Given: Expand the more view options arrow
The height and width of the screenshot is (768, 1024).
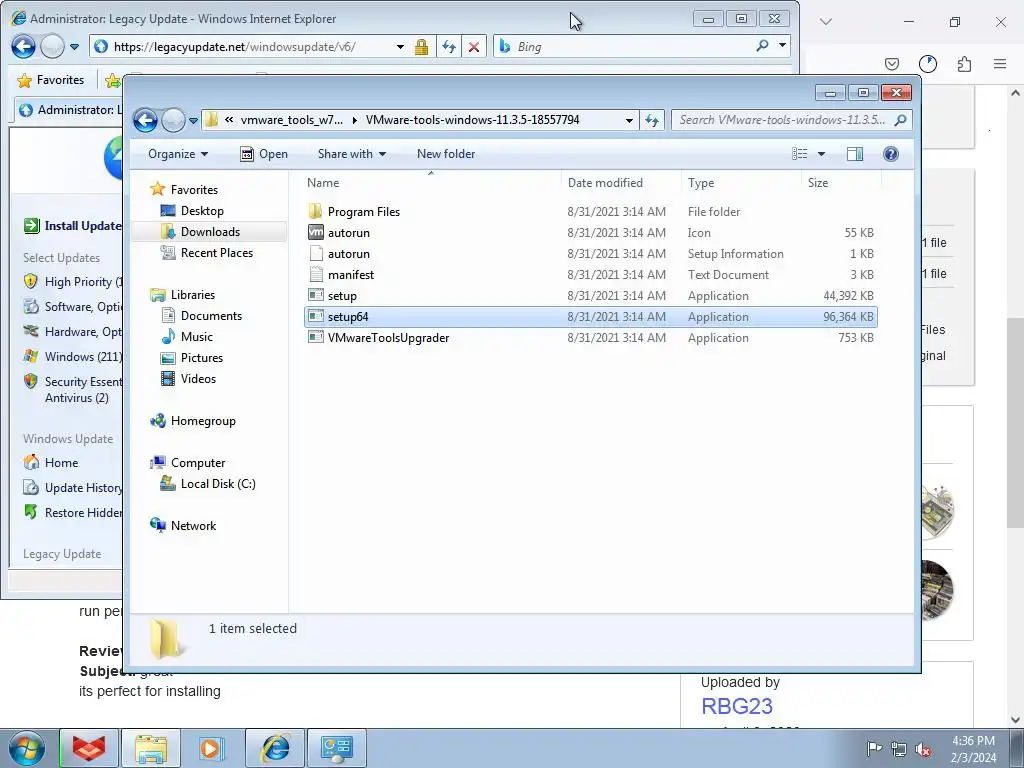Looking at the screenshot, I should (x=822, y=154).
